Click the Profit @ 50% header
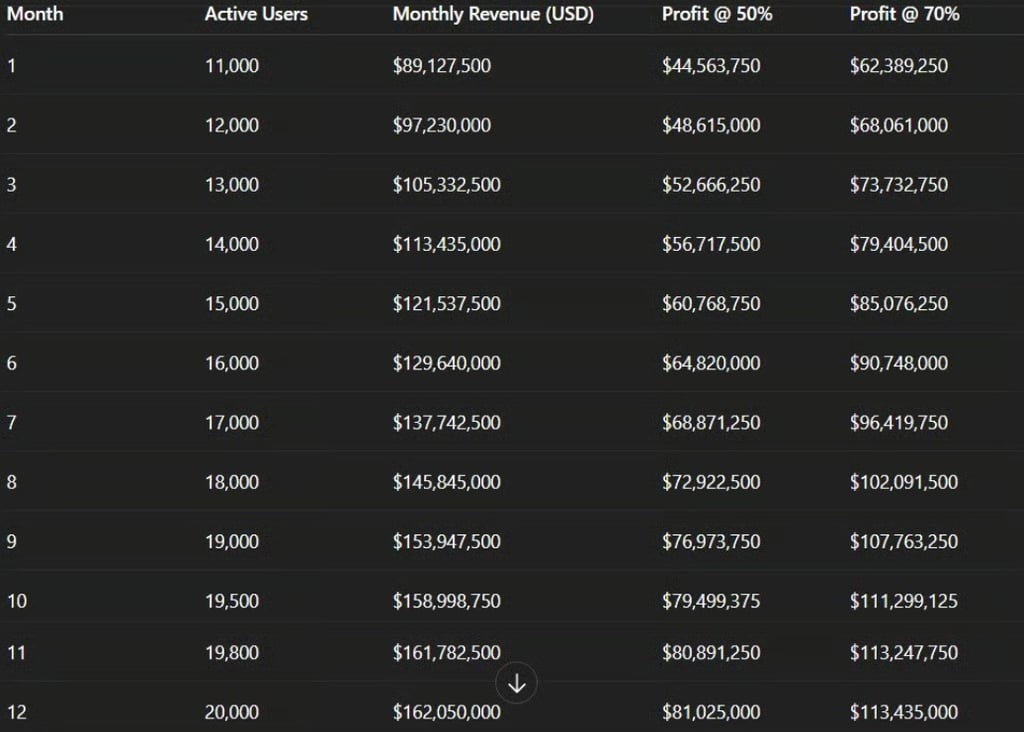This screenshot has width=1024, height=732. (716, 15)
